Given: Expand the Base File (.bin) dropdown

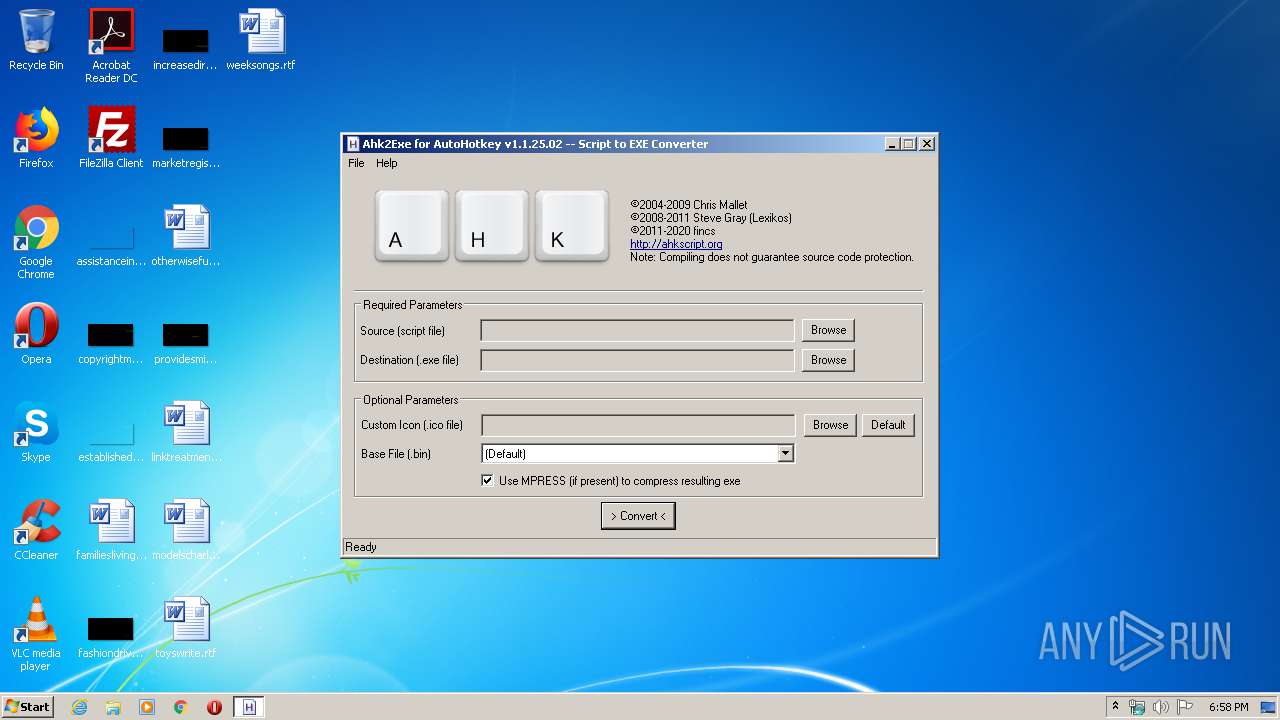Looking at the screenshot, I should tap(786, 454).
